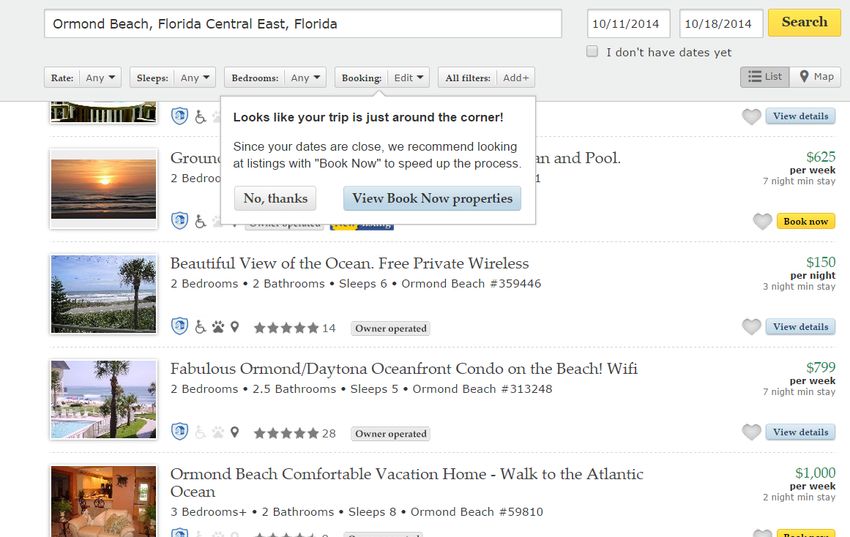Click wheelchair accessibility icon on Beautiful View listing
The height and width of the screenshot is (537, 850).
click(x=201, y=327)
